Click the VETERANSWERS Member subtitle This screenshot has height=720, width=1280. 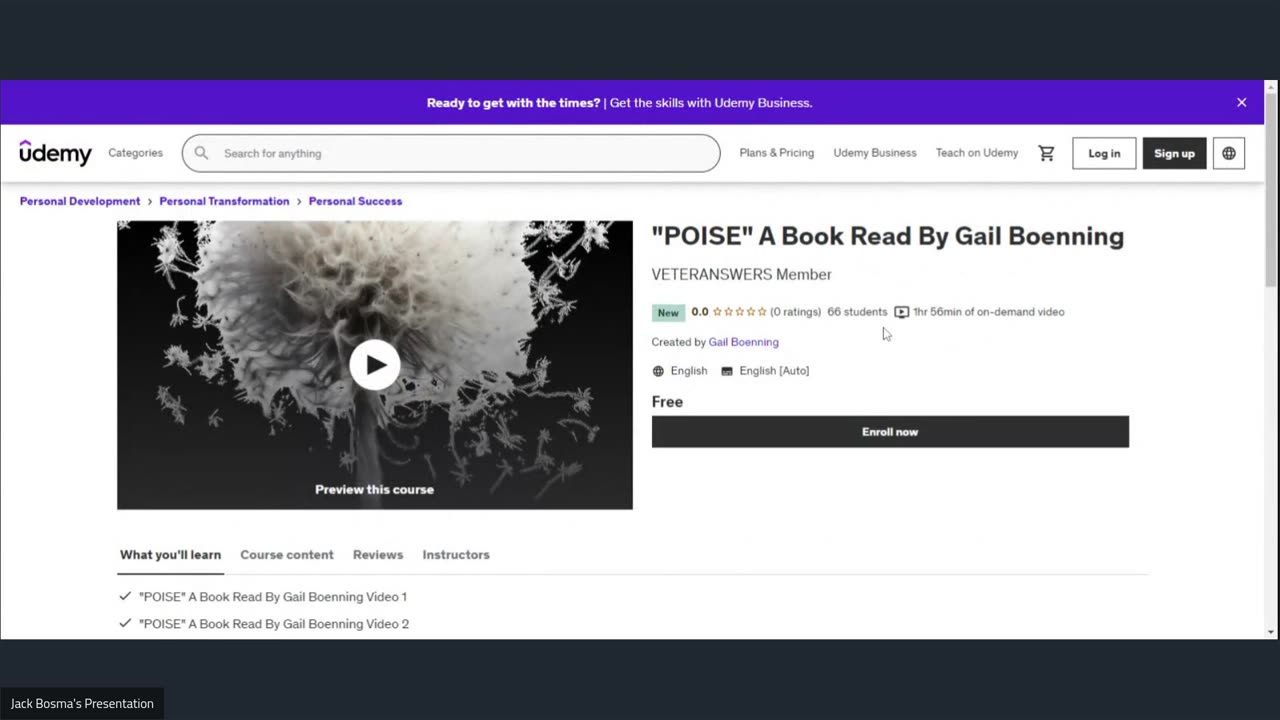741,274
